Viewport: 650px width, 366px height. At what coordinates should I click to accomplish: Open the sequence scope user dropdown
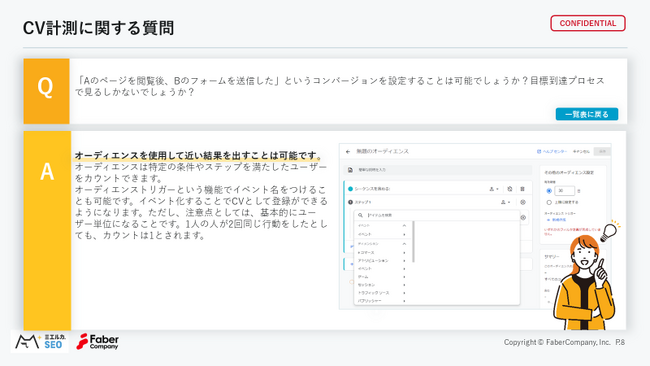[x=493, y=189]
